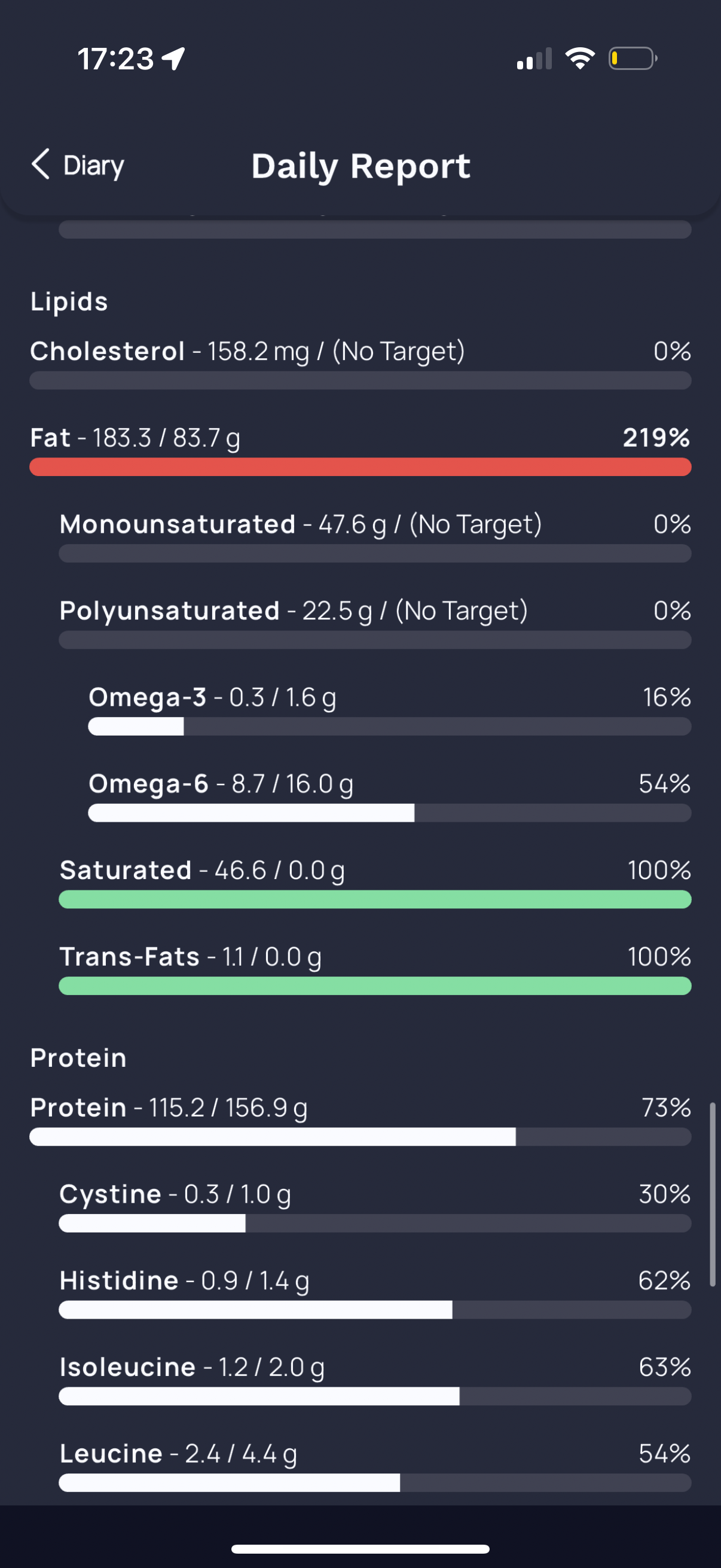Screen dimensions: 721x1568
Task: Select the Protein 73% row
Action: tap(360, 1119)
